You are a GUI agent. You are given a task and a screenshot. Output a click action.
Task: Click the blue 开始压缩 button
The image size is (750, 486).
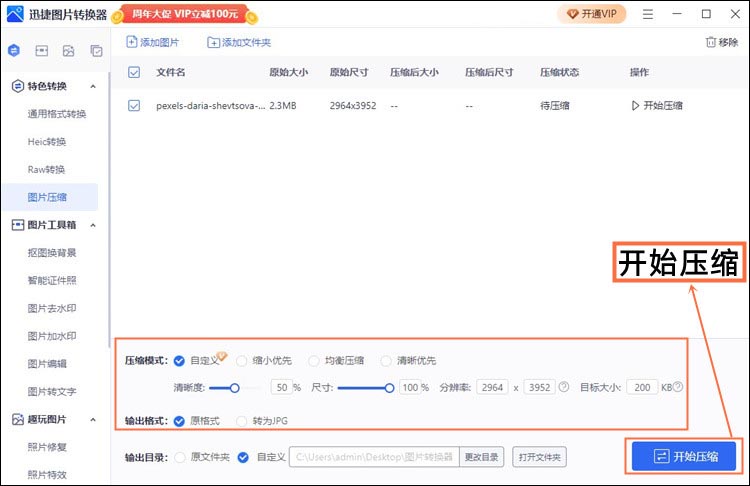coord(684,456)
